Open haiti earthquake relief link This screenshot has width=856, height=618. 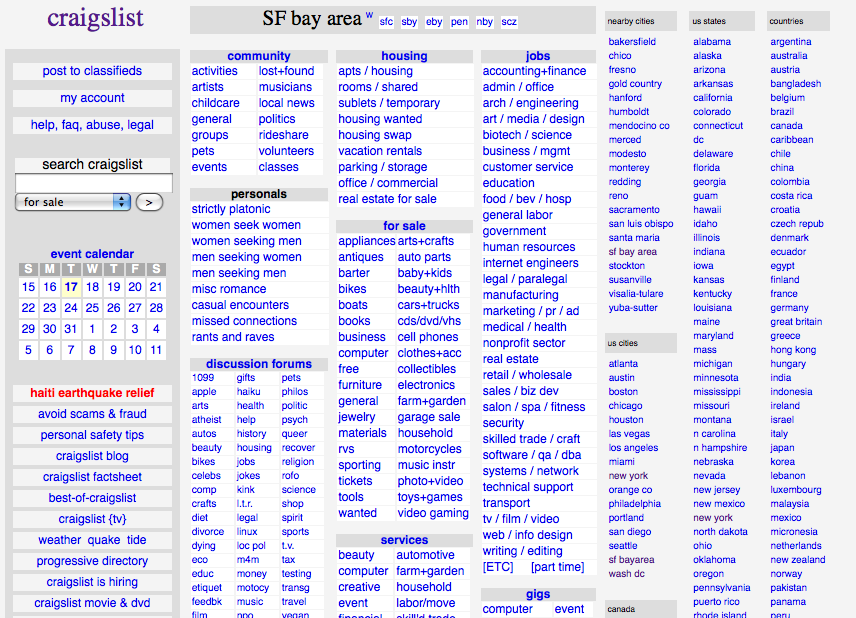(92, 393)
